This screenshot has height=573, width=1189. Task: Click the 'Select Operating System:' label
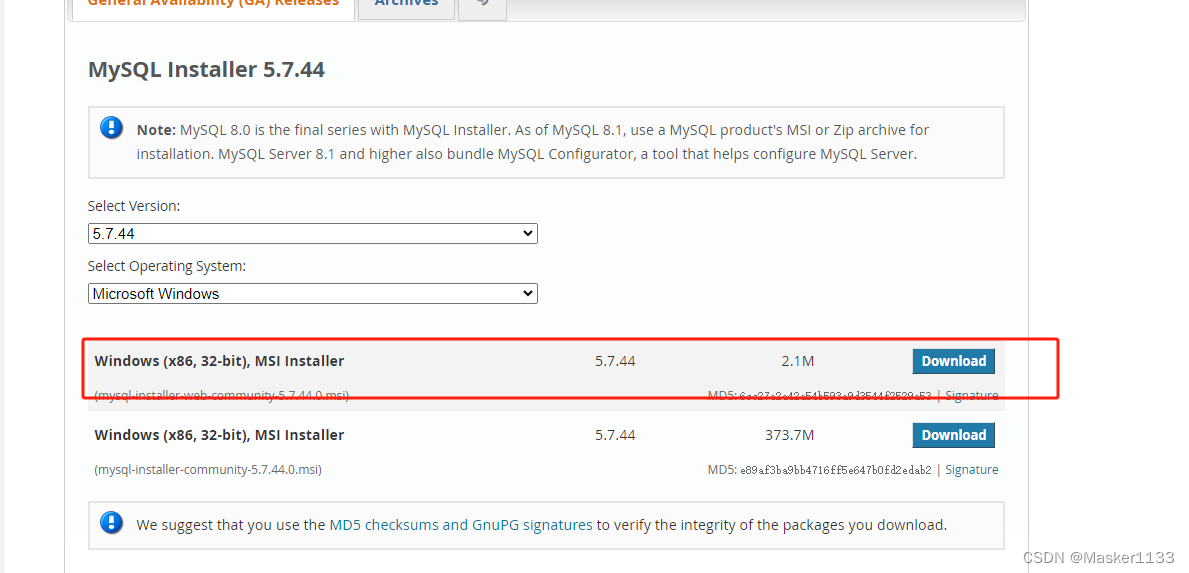point(167,267)
